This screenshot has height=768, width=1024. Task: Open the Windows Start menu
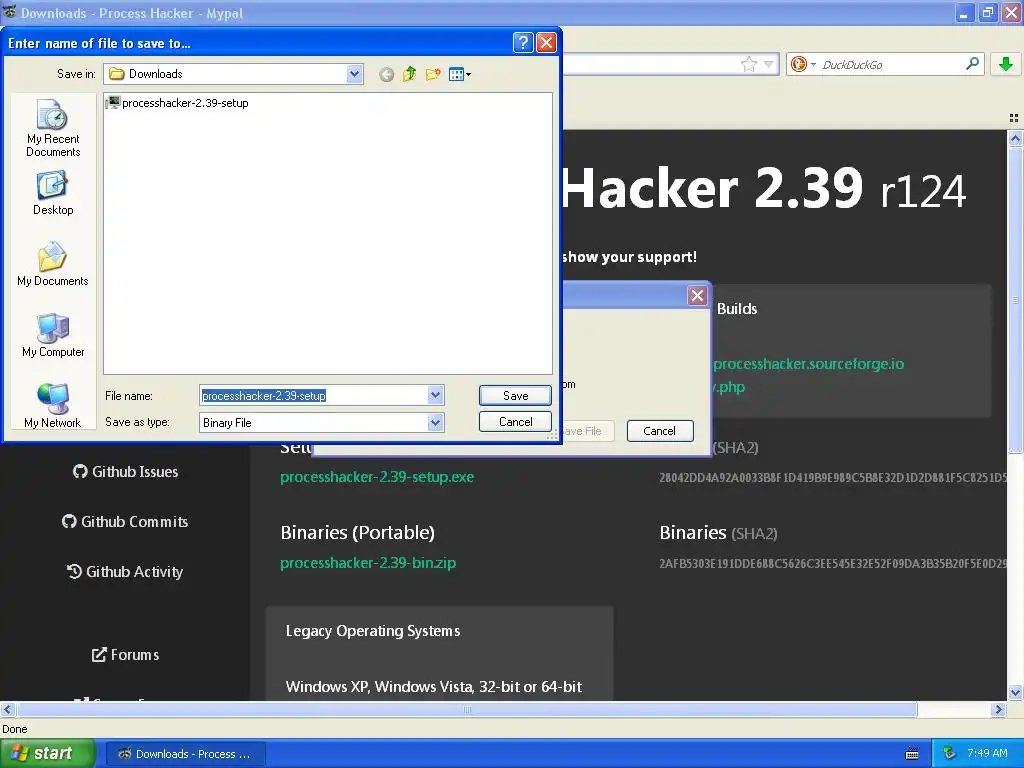pyautogui.click(x=47, y=754)
